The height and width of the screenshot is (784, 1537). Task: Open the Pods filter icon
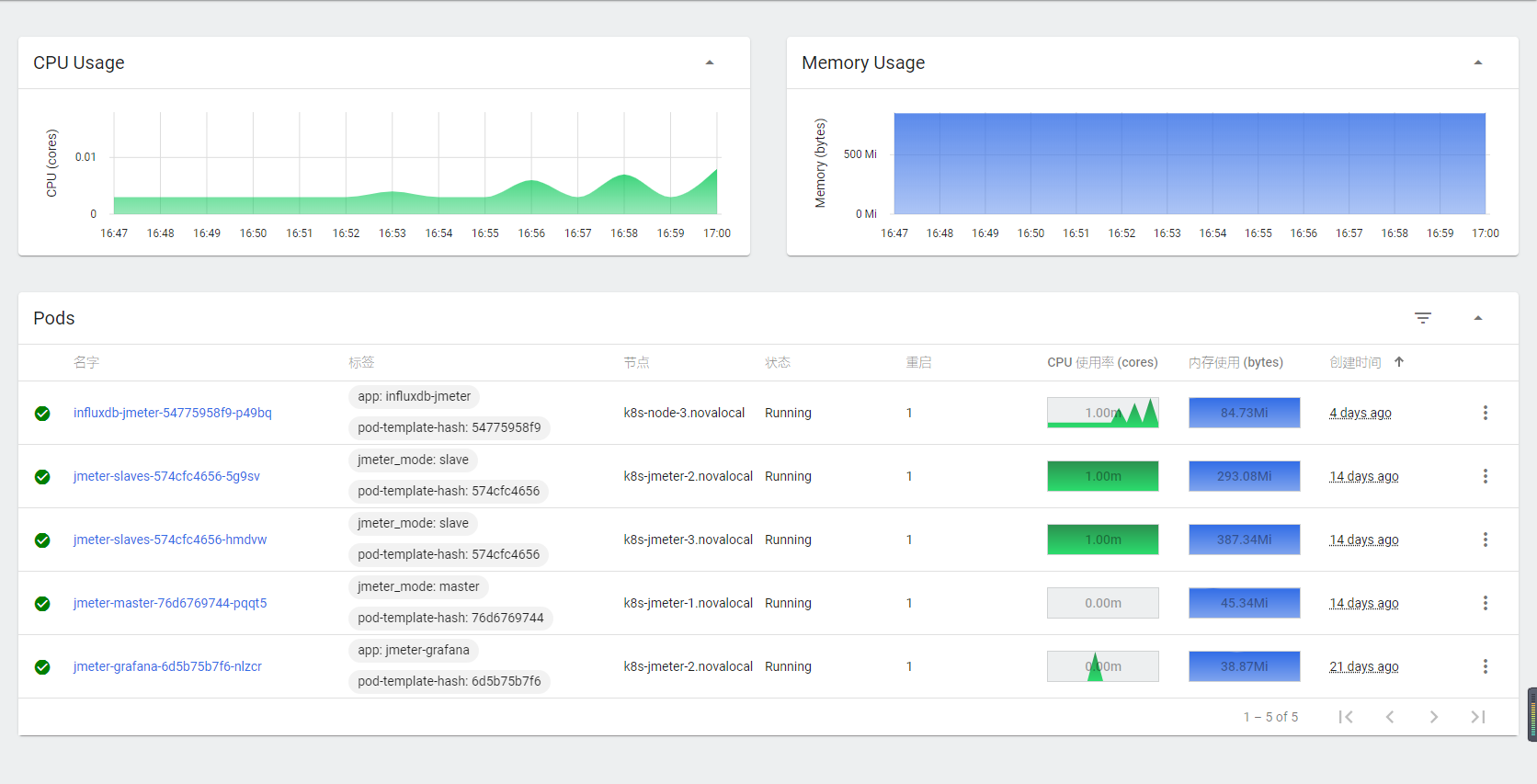coord(1423,318)
